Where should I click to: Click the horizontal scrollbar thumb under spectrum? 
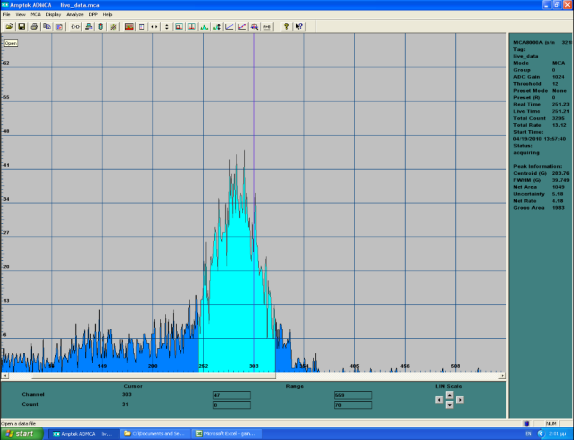(153, 376)
